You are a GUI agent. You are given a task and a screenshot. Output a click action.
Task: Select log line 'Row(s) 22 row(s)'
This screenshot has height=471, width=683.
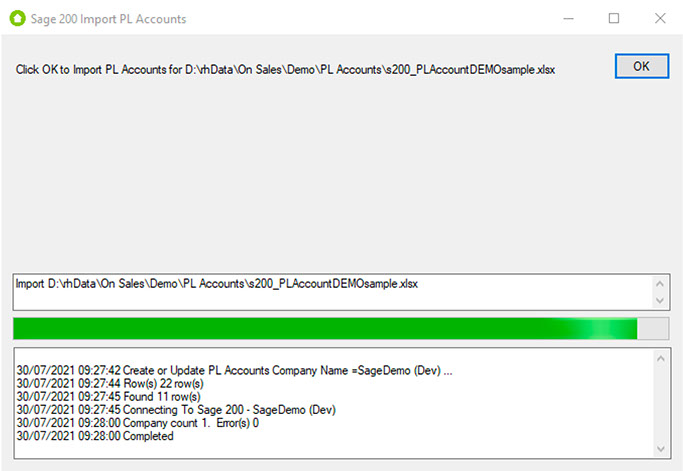110,383
